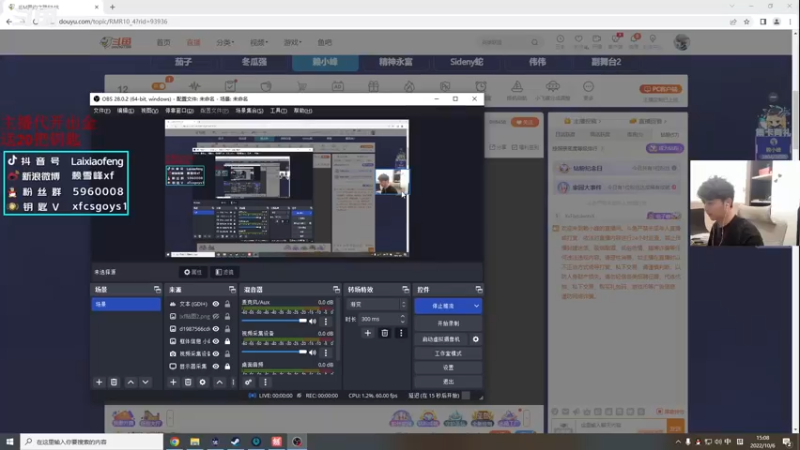Open alarm clock icon in Douyu toolbar
800x450 pixels.
coord(481,86)
